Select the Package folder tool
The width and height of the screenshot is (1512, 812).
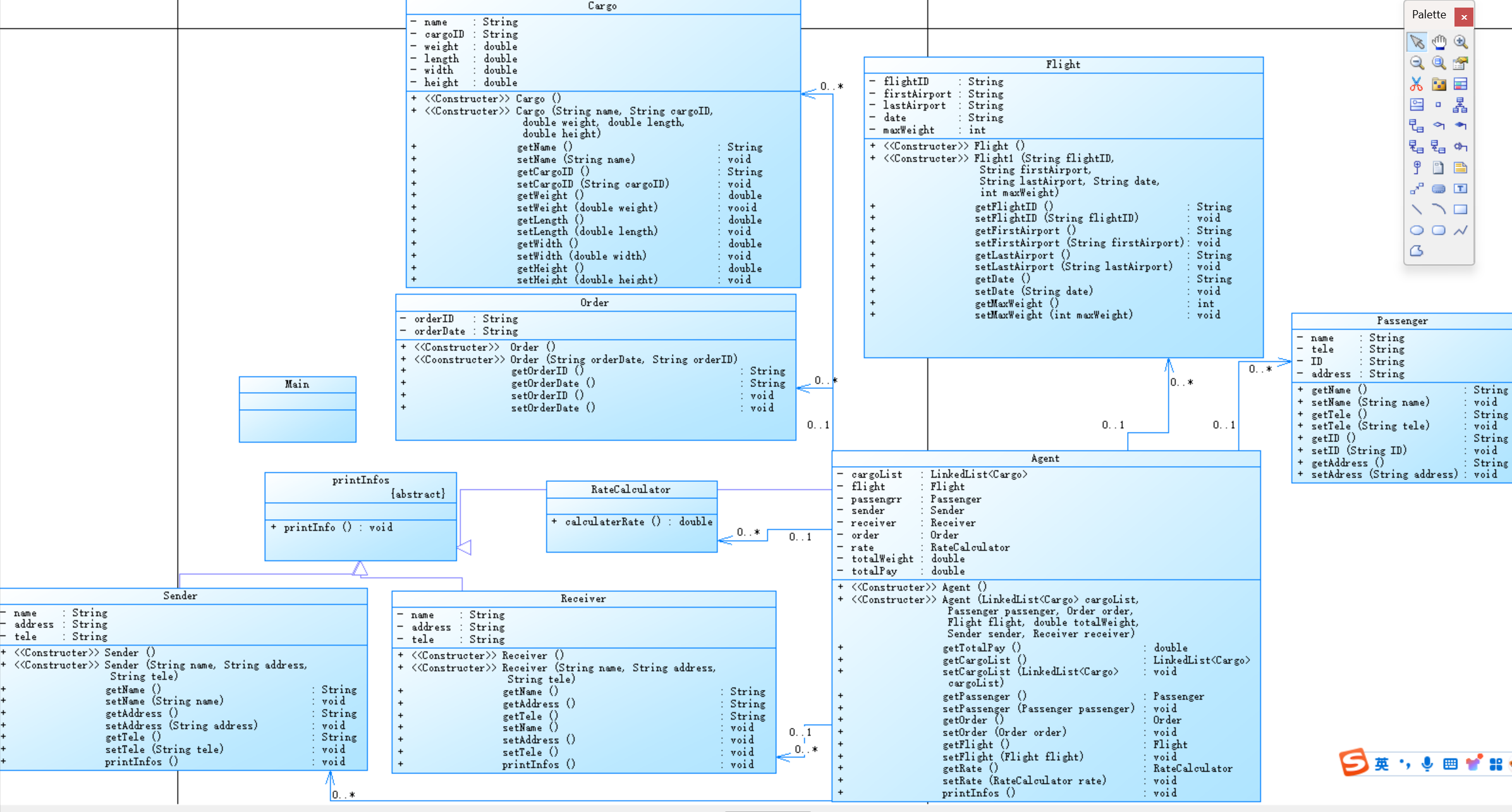pyautogui.click(x=1439, y=84)
